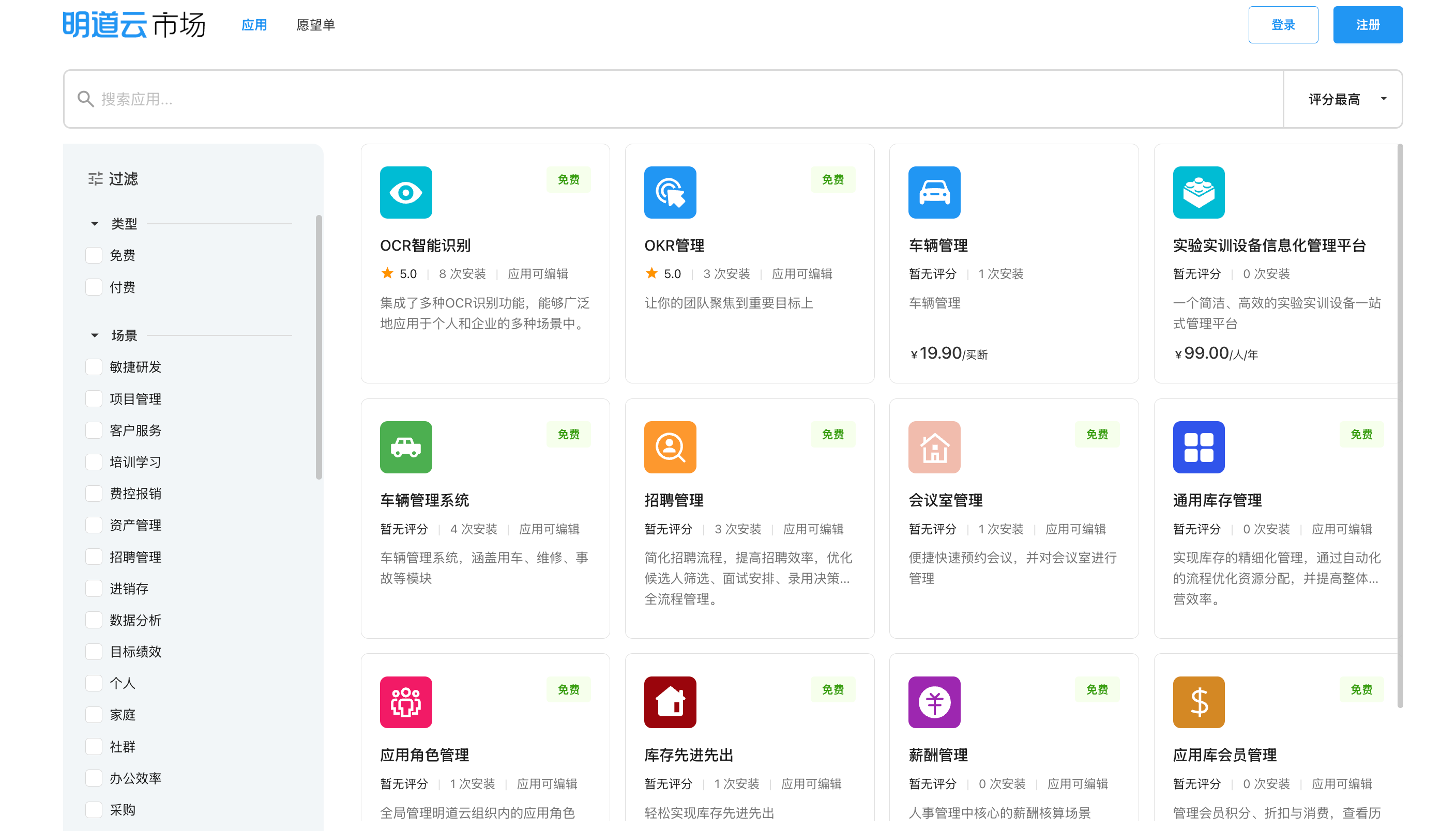Click the 明道云市场 logo
The image size is (1456, 831).
pos(134,24)
